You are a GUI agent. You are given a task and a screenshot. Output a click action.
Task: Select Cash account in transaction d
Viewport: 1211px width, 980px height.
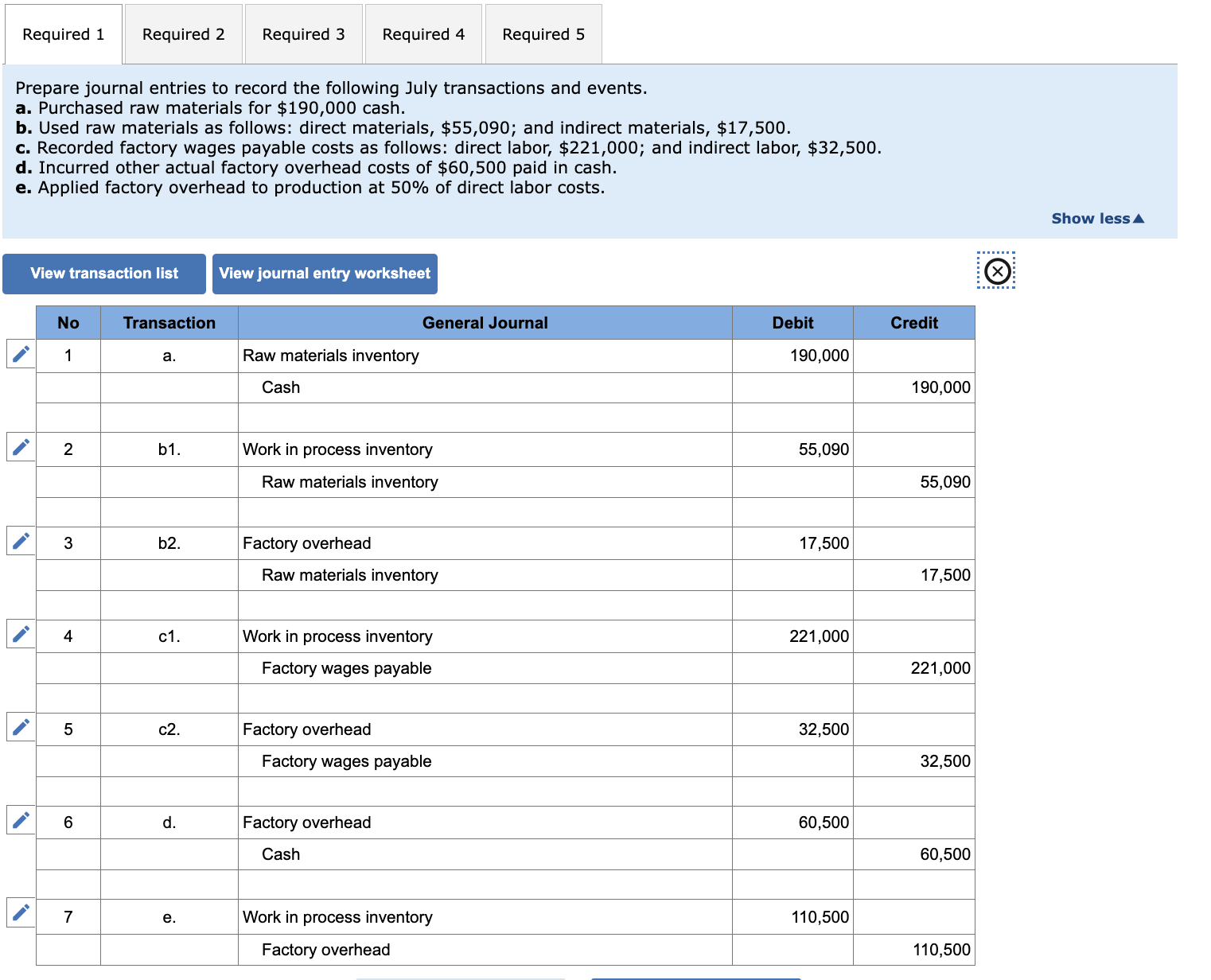485,854
